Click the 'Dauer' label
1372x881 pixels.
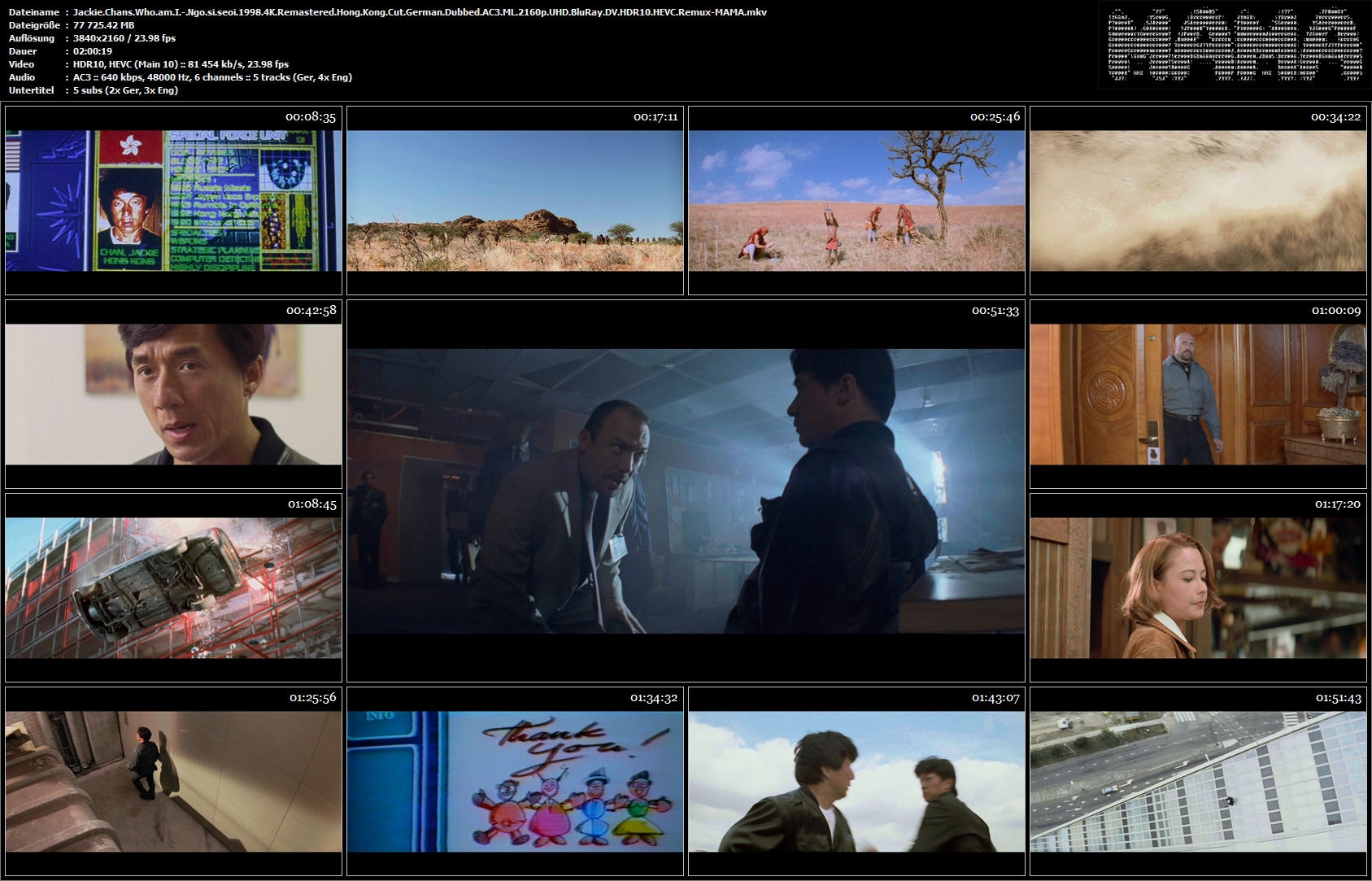pyautogui.click(x=23, y=51)
